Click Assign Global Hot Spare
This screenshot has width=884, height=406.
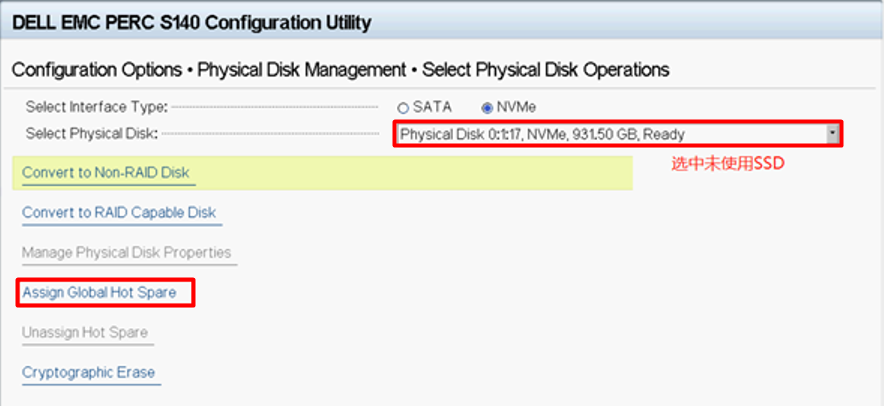pyautogui.click(x=99, y=293)
